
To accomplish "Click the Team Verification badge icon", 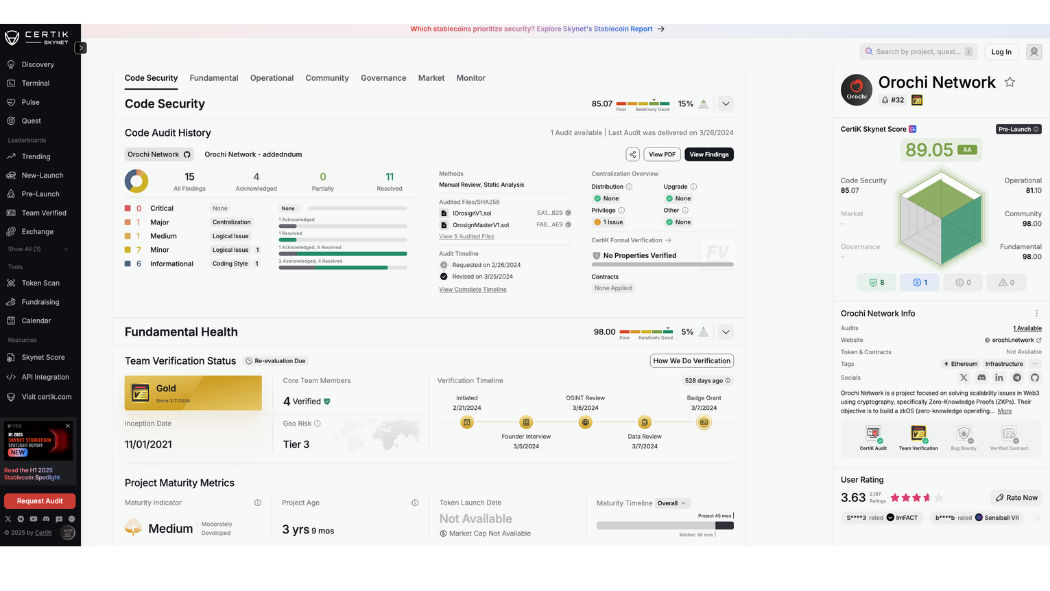I will coord(918,433).
